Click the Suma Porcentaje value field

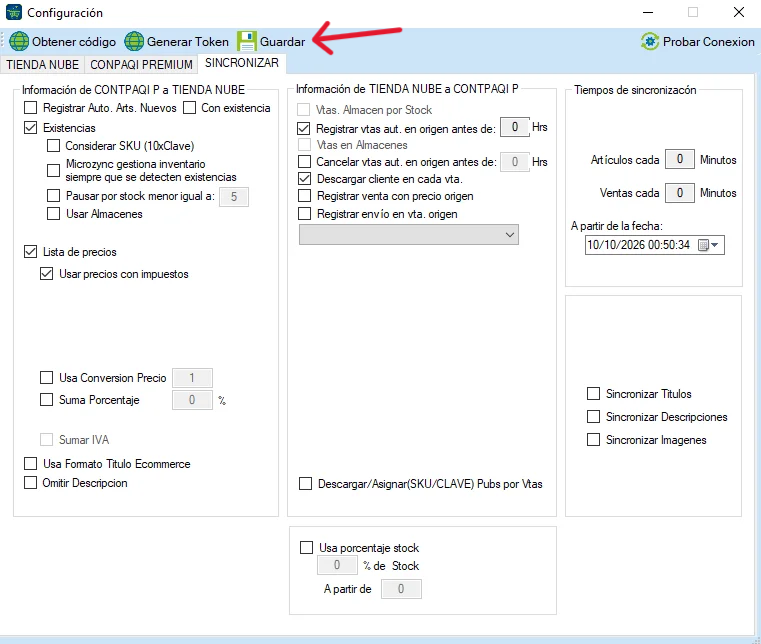point(192,400)
